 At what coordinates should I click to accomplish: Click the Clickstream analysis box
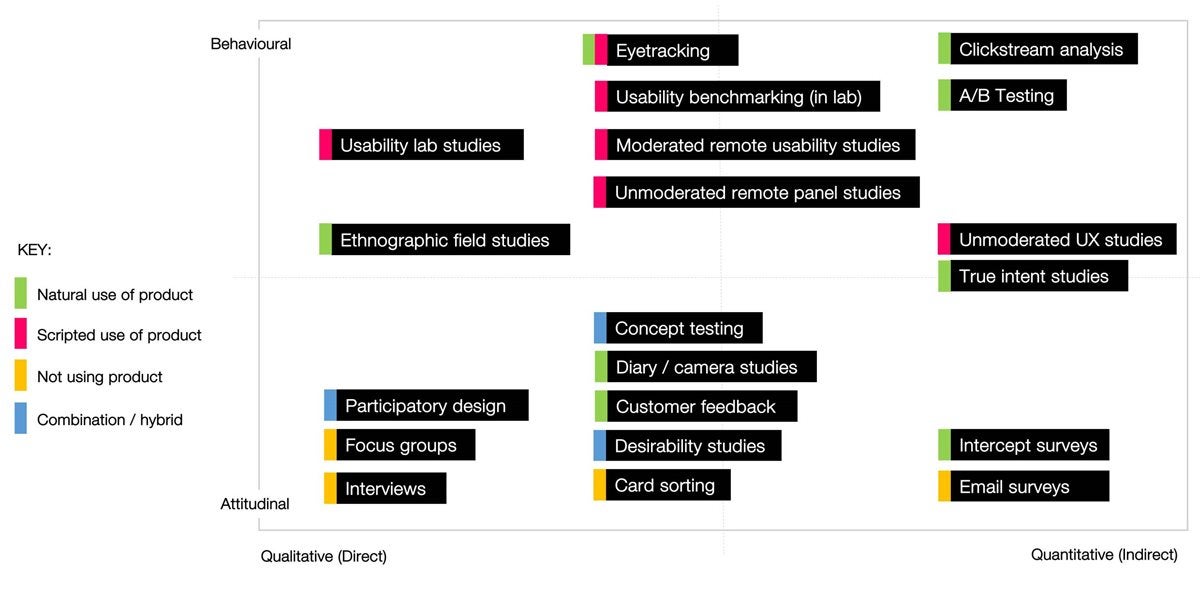1041,49
